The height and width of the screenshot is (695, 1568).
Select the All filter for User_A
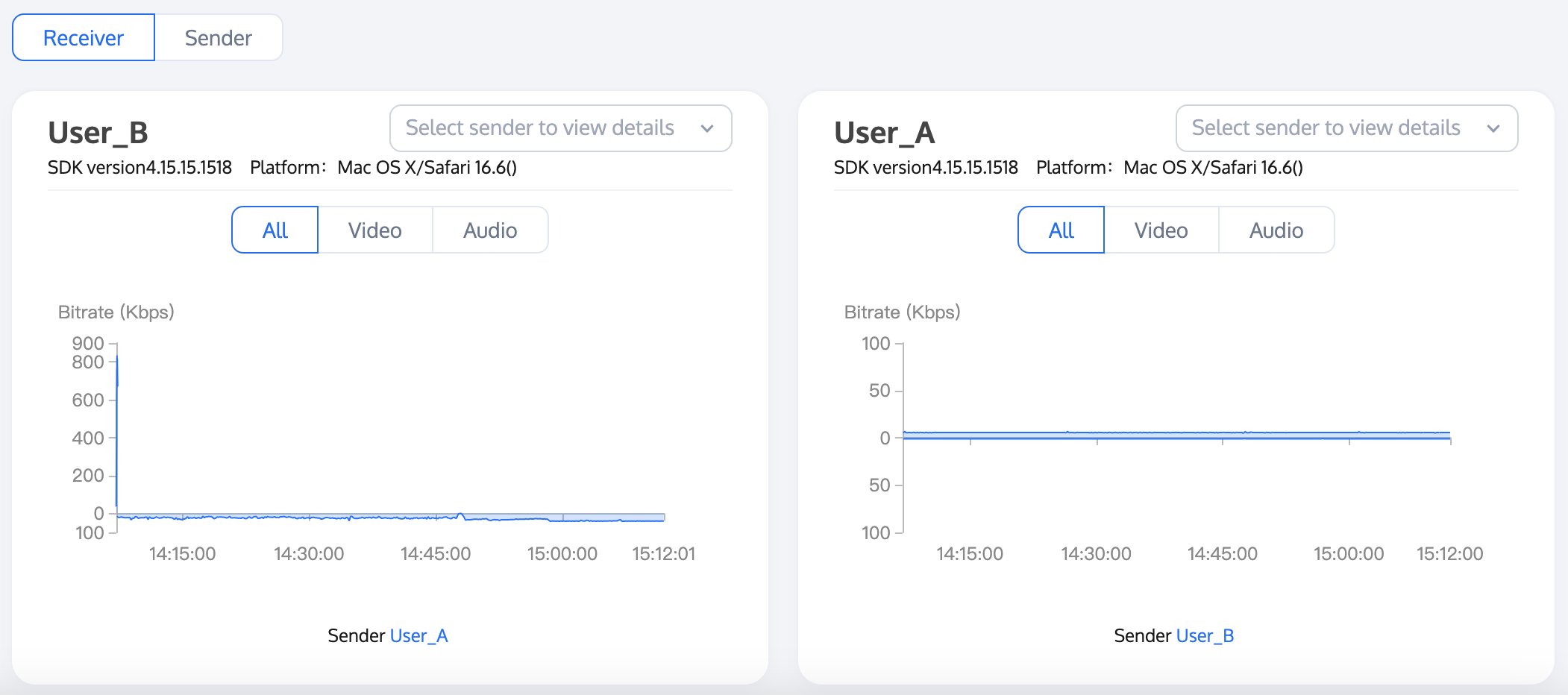tap(1061, 230)
